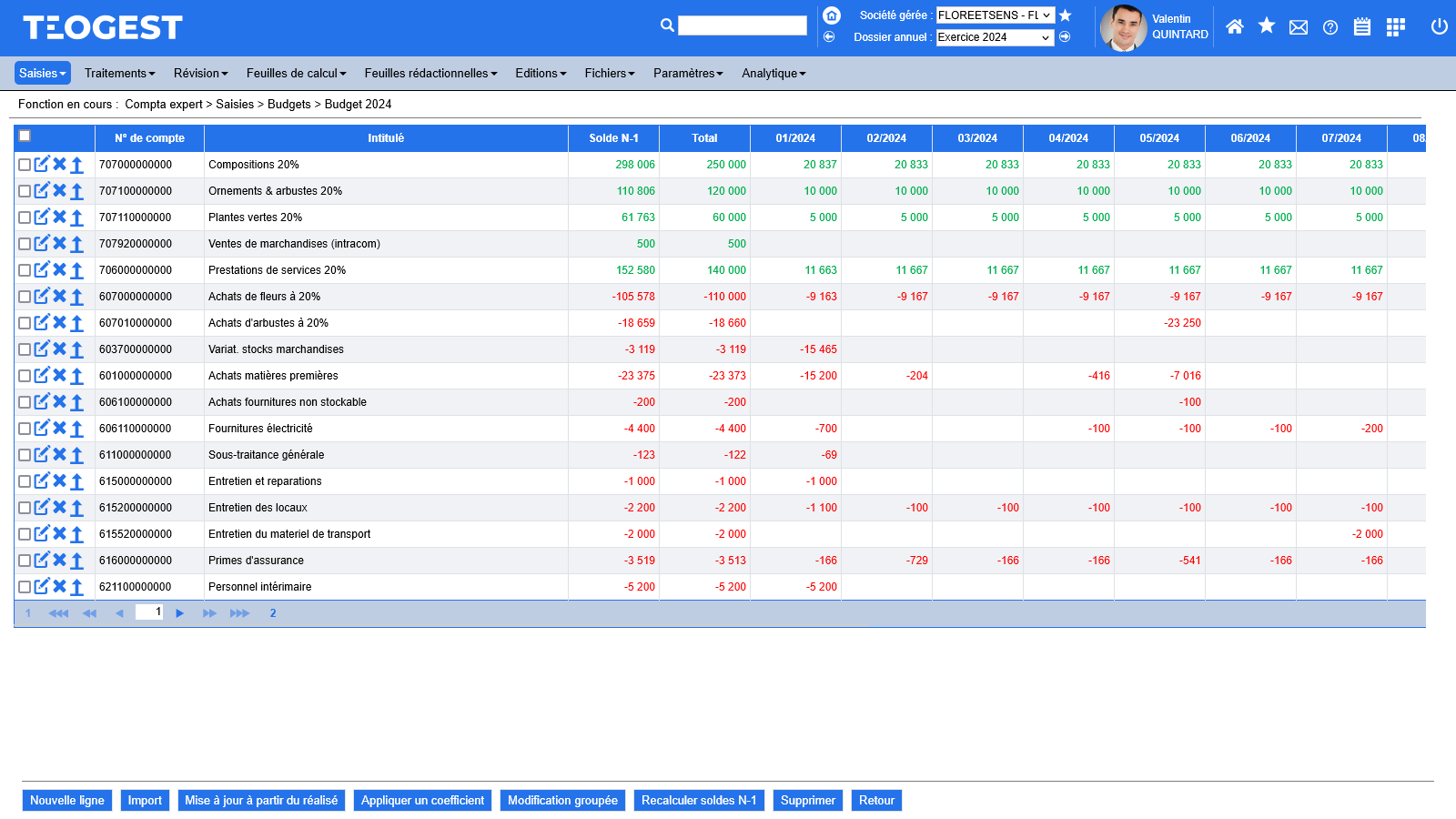Viewport: 1456px width, 819px height.
Task: Open the messages envelope icon
Action: (1299, 27)
